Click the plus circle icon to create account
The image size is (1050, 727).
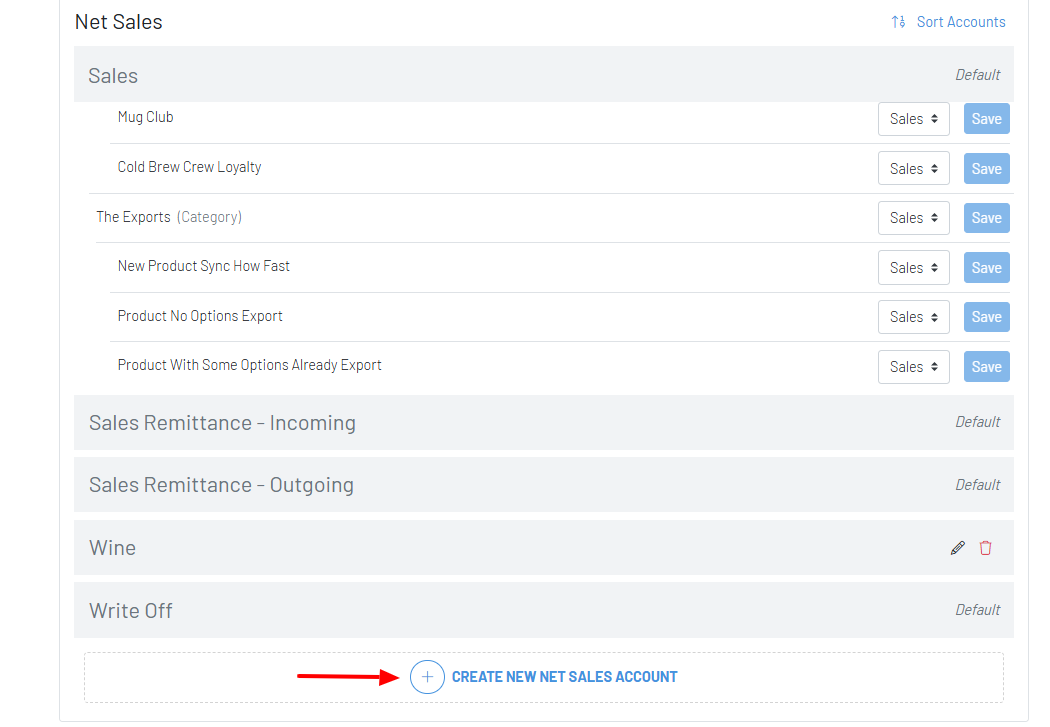point(427,677)
